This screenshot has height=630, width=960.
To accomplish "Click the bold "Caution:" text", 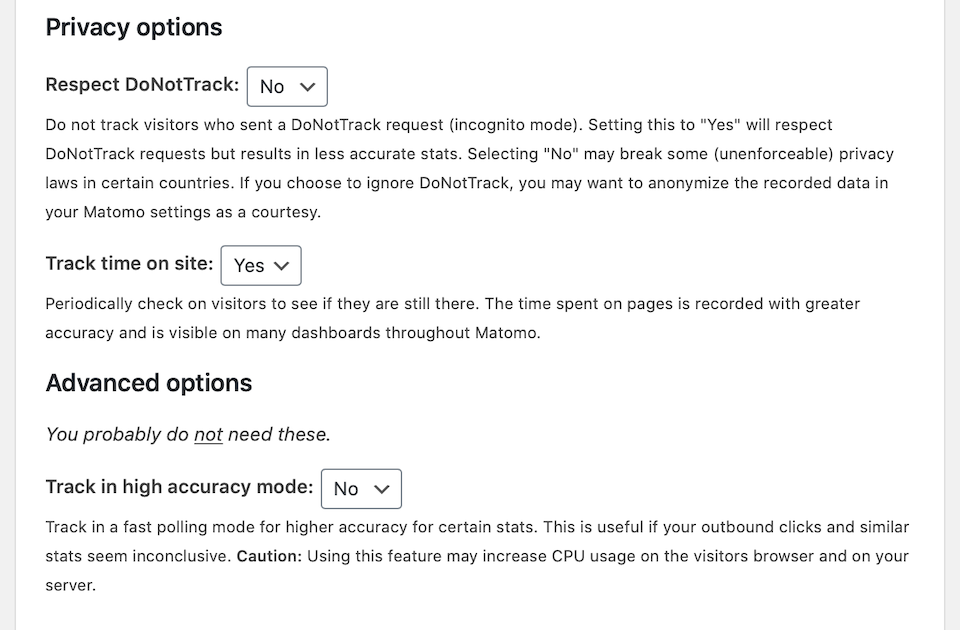I will click(x=269, y=557).
